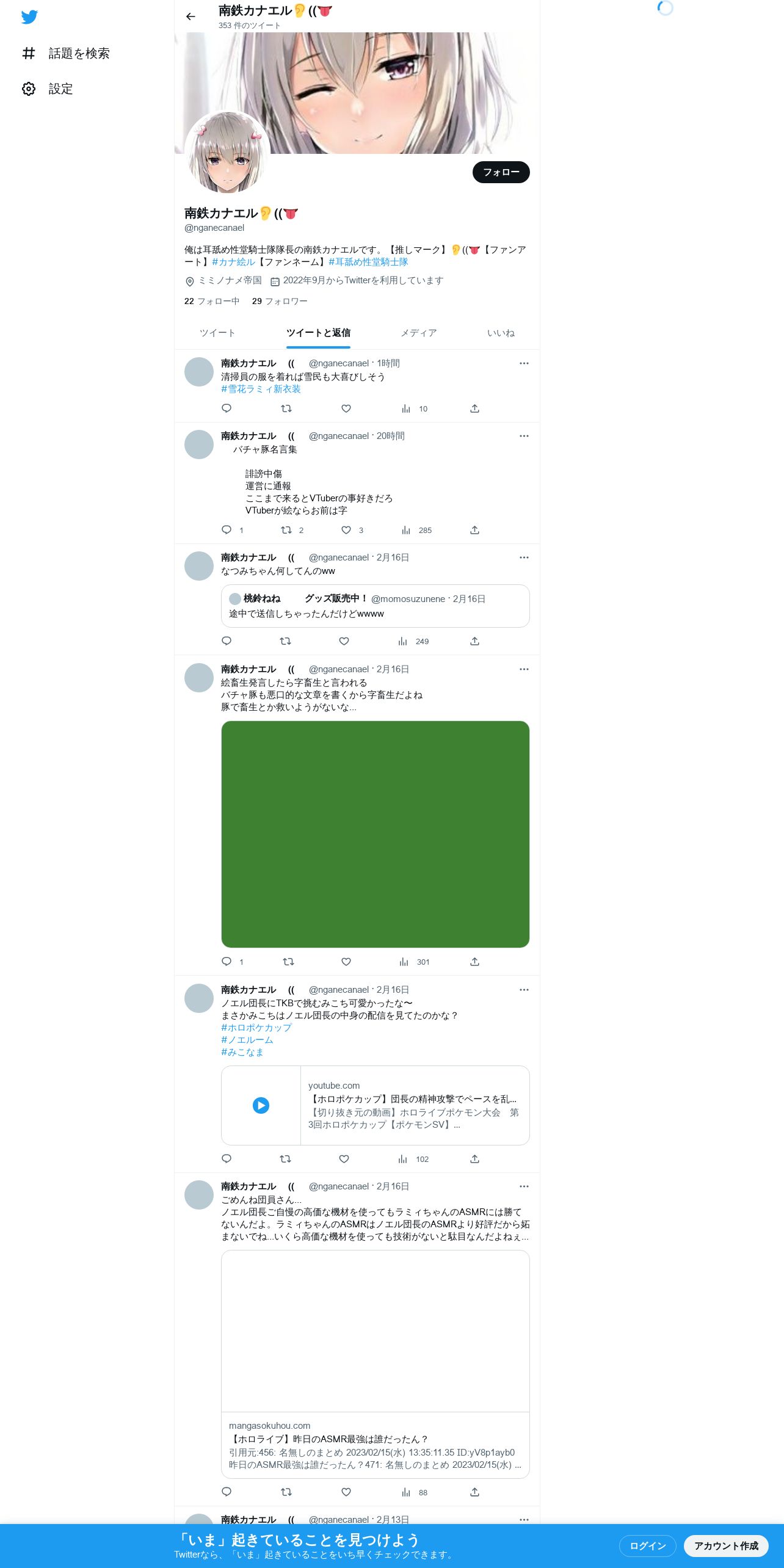Play the youtube.com video card
Image resolution: width=784 pixels, height=1568 pixels.
point(261,1105)
